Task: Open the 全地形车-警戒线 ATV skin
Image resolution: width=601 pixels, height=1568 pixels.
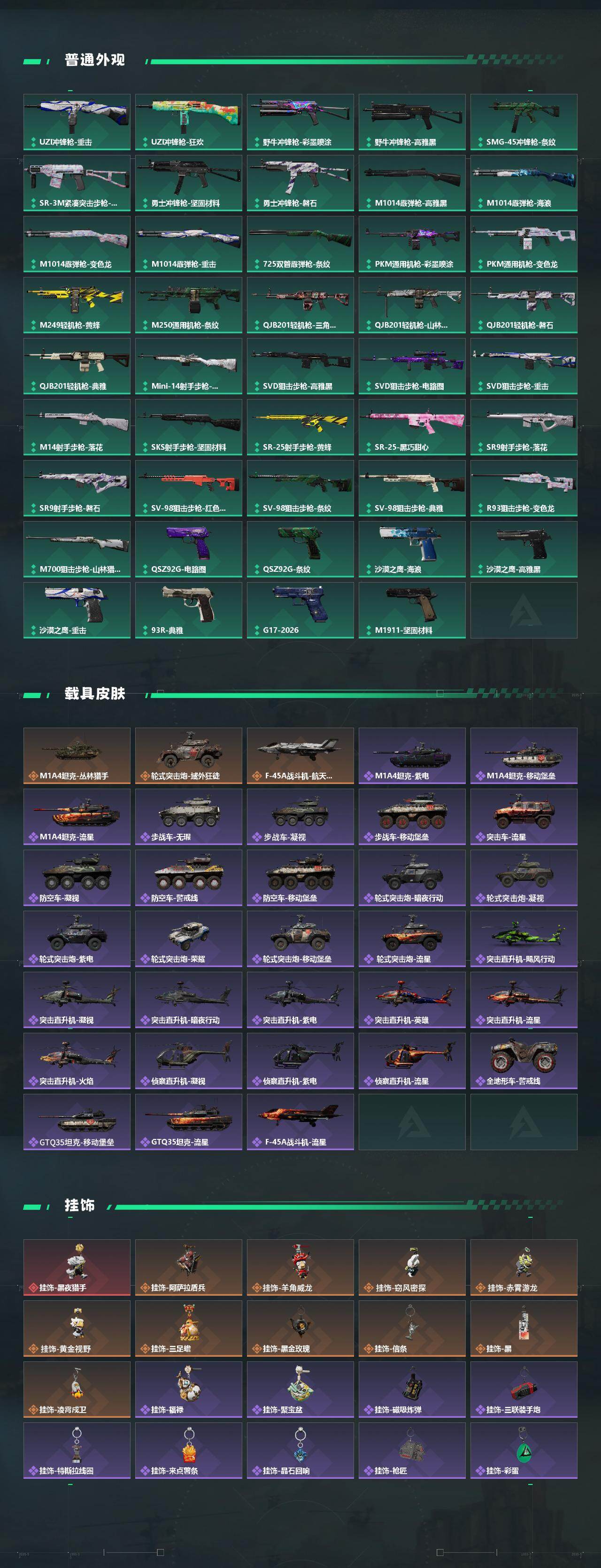Action: click(x=524, y=1061)
